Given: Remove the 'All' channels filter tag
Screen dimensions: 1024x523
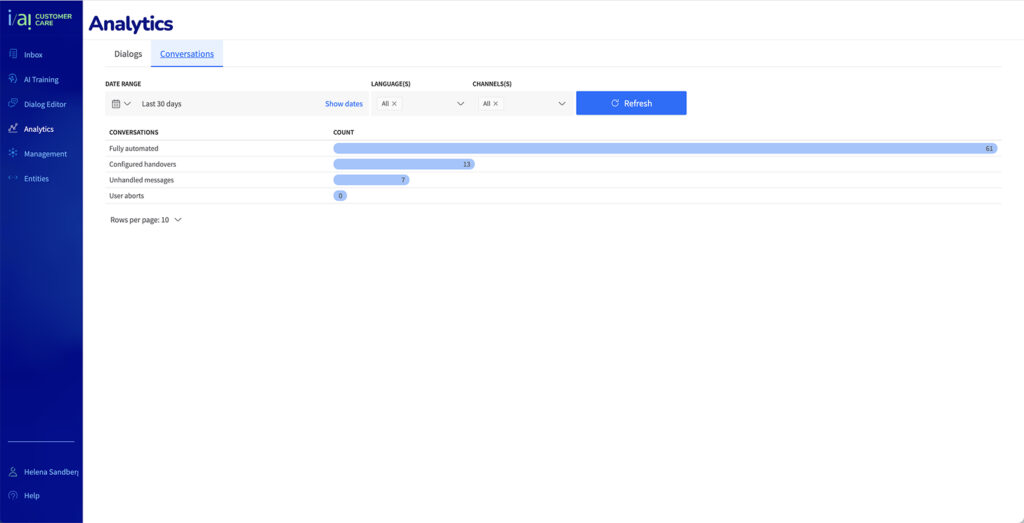Looking at the screenshot, I should coord(495,104).
